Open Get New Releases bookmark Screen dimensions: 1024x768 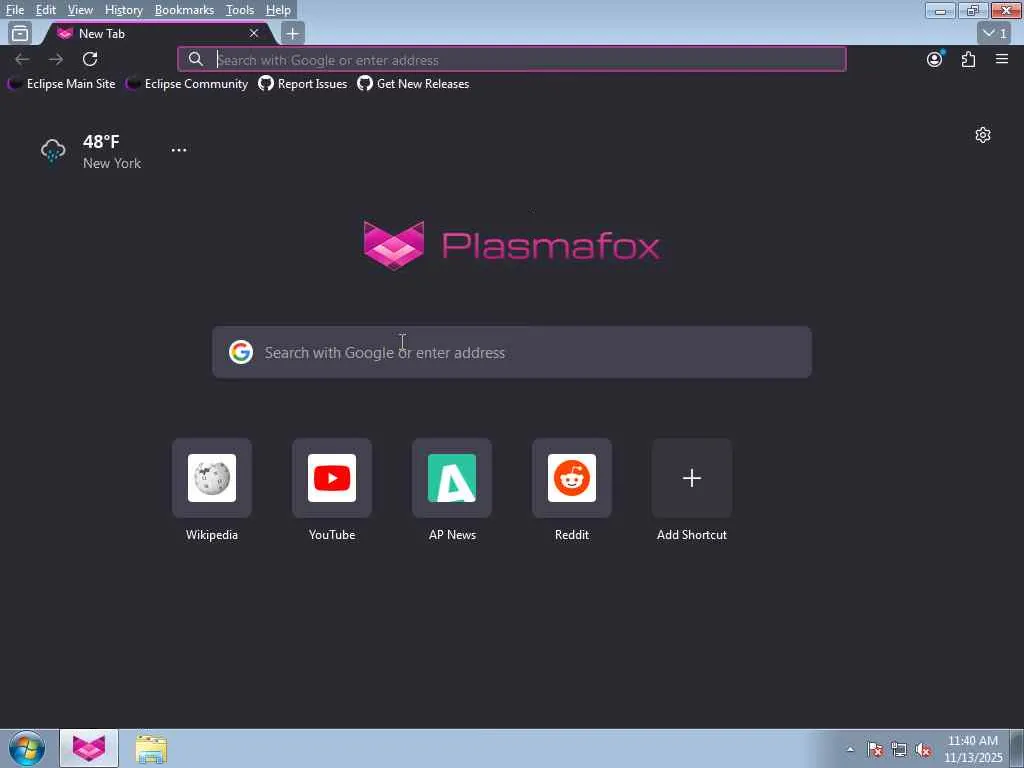[x=413, y=84]
